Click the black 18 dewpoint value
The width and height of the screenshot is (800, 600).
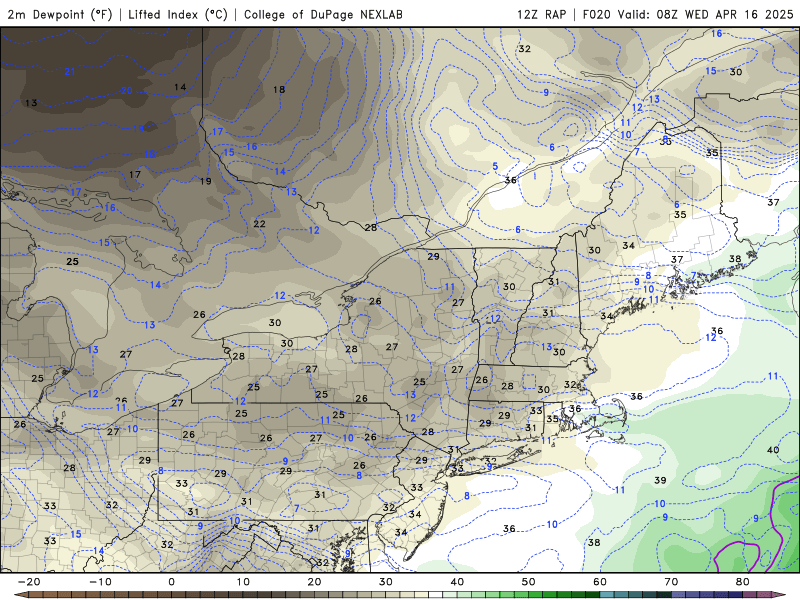pos(279,90)
